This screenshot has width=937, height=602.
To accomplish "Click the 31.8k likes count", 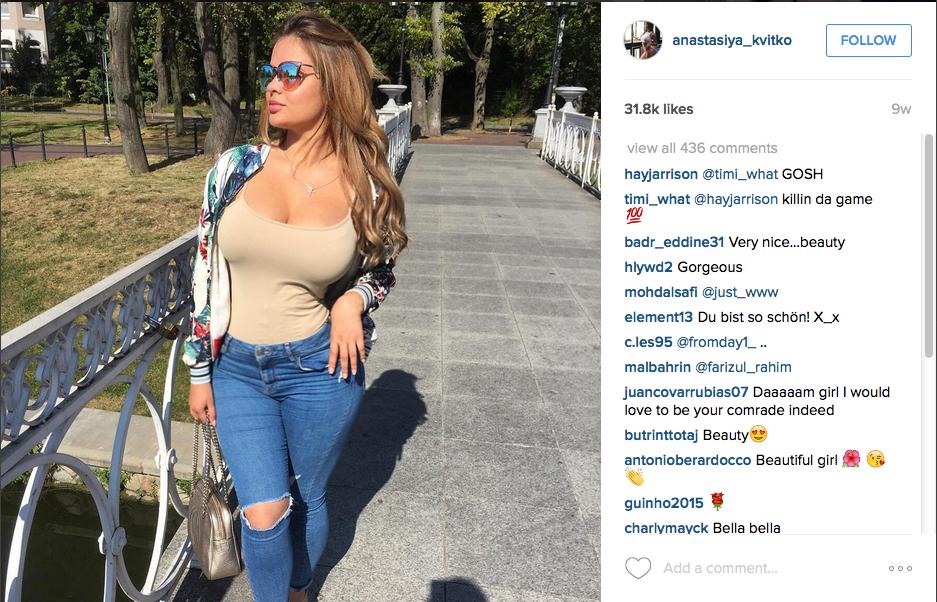I will (x=659, y=109).
